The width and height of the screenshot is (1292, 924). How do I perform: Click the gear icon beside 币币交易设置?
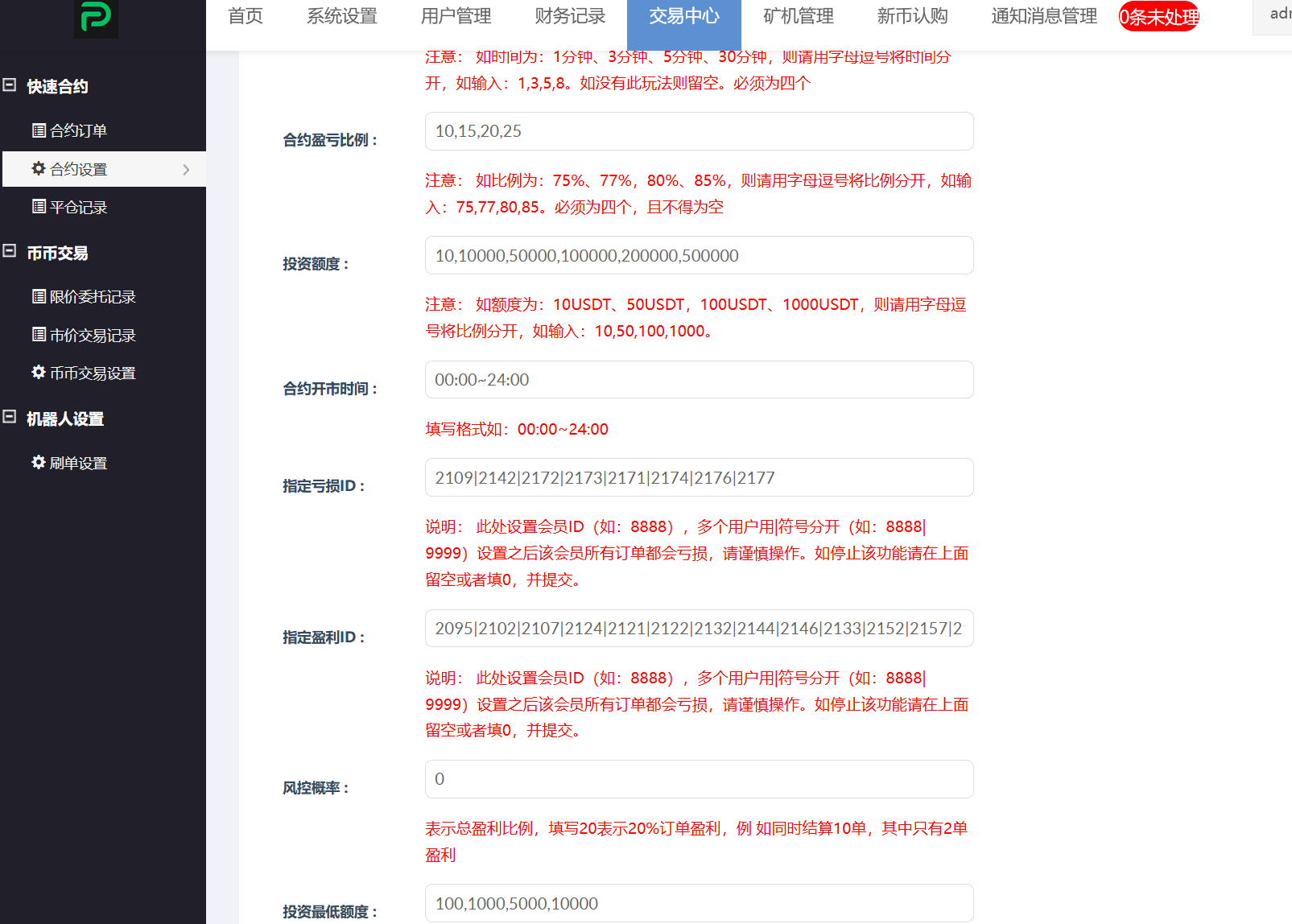tap(39, 372)
